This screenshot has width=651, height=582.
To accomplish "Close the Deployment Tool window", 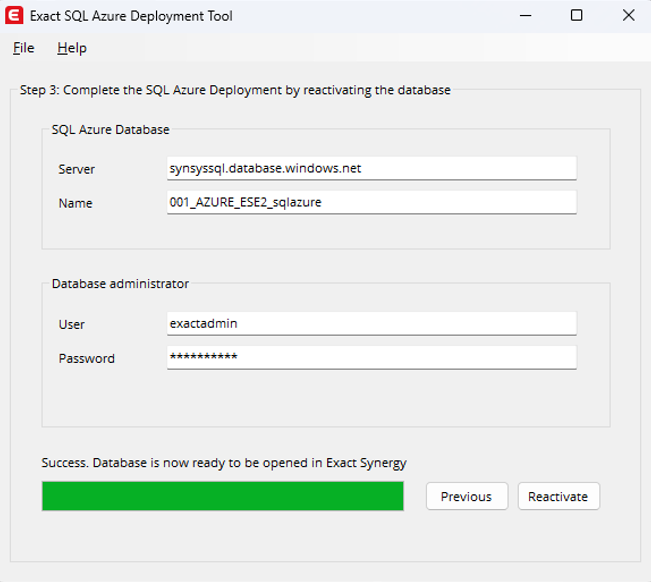I will coord(629,16).
